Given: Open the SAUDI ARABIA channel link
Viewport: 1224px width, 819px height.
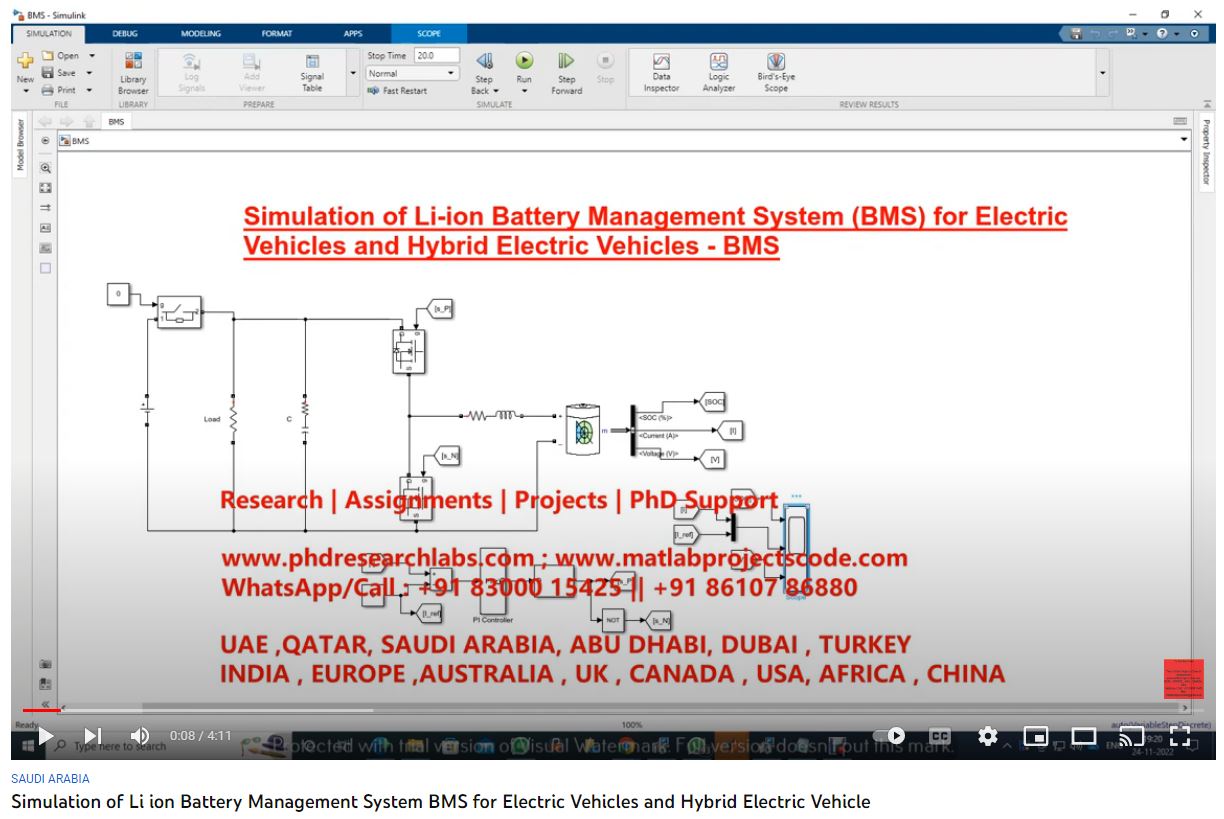Looking at the screenshot, I should 50,778.
